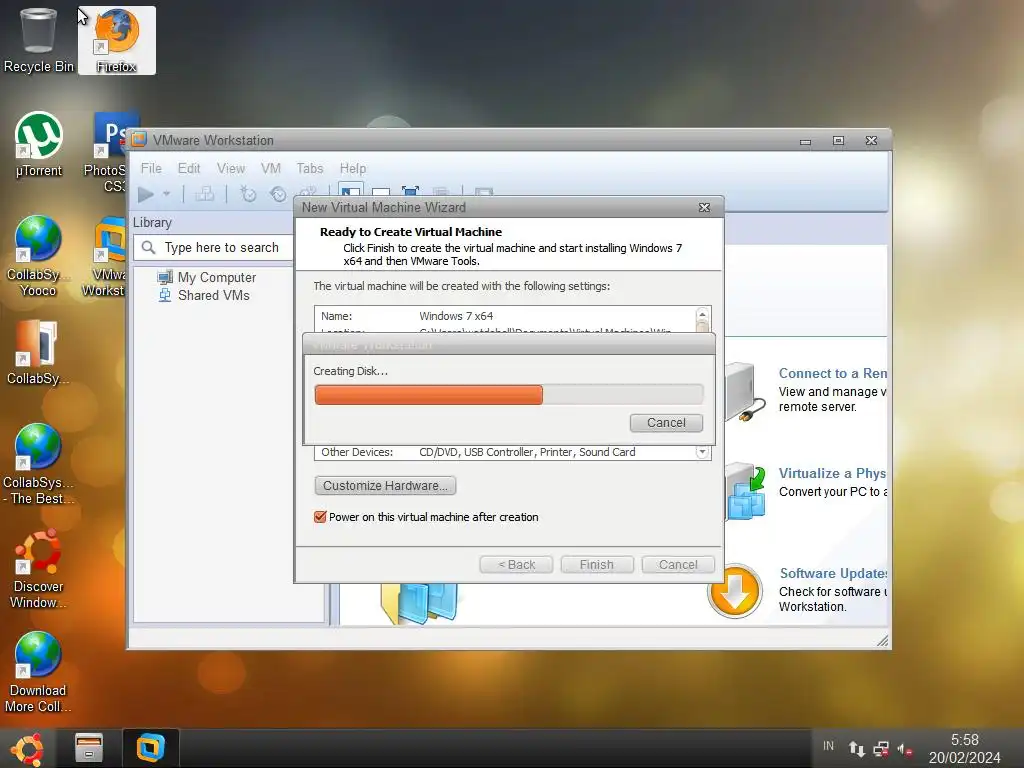Click the Take Snapshot toolbar icon
1024x768 pixels.
pyautogui.click(x=248, y=194)
